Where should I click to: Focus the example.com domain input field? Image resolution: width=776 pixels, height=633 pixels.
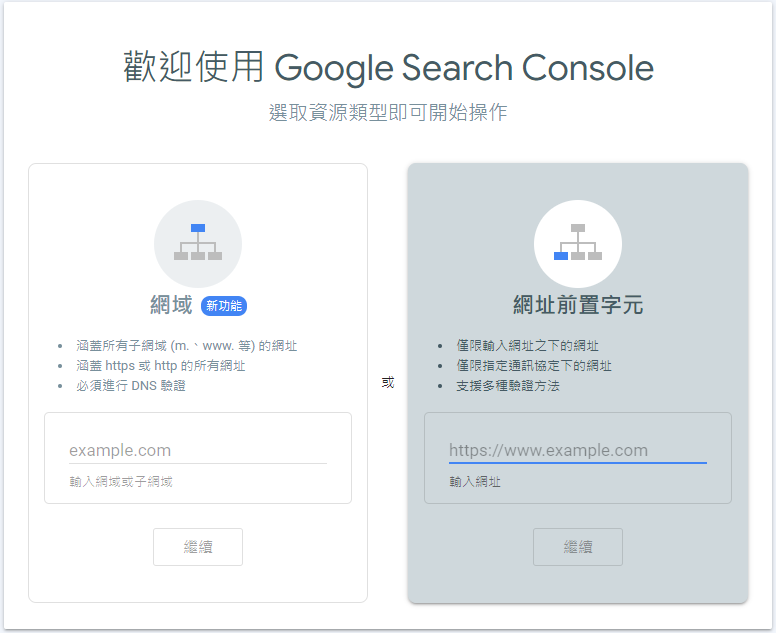click(x=198, y=450)
